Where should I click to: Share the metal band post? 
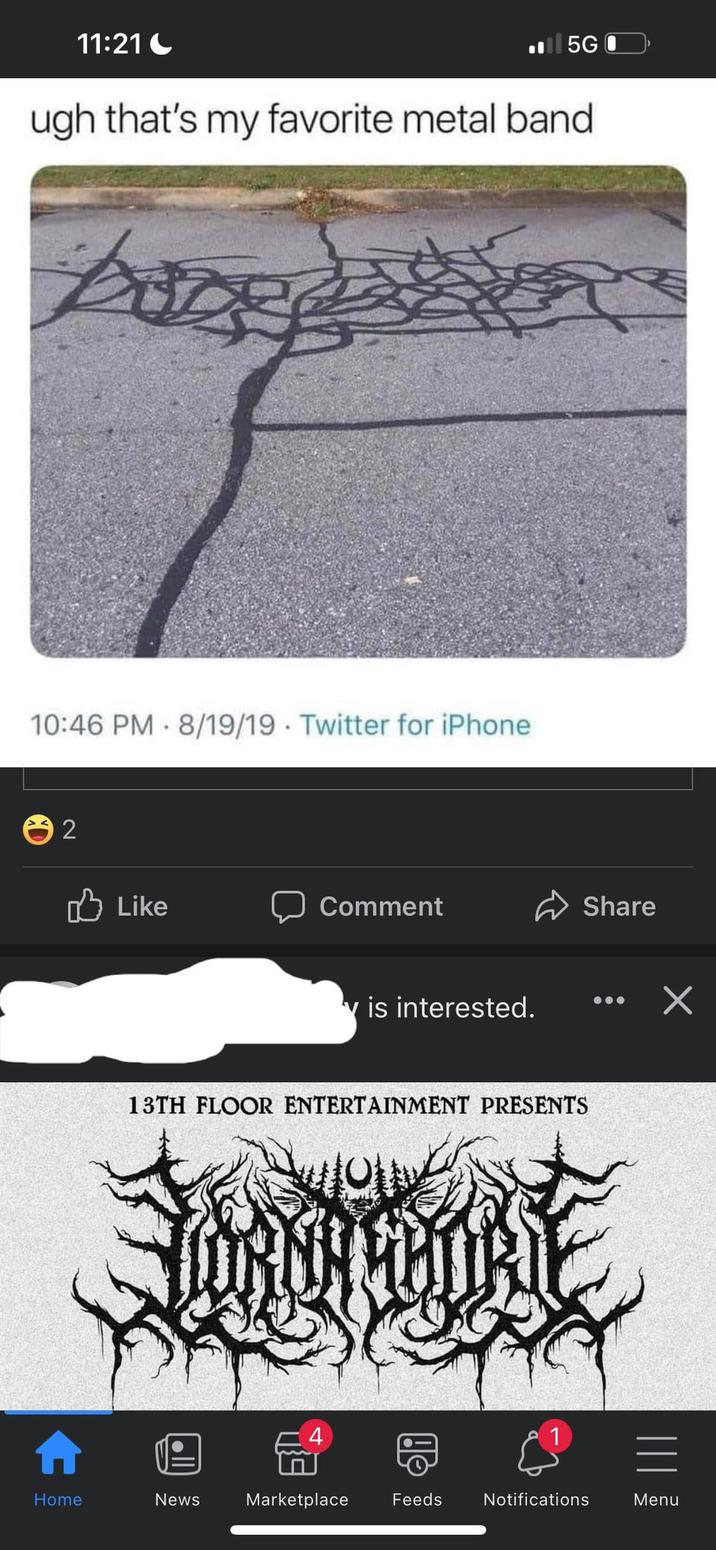click(x=595, y=906)
